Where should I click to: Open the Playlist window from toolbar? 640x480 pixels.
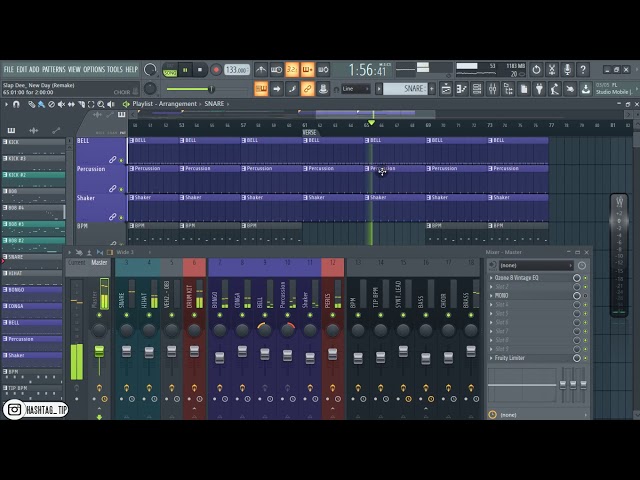(446, 89)
